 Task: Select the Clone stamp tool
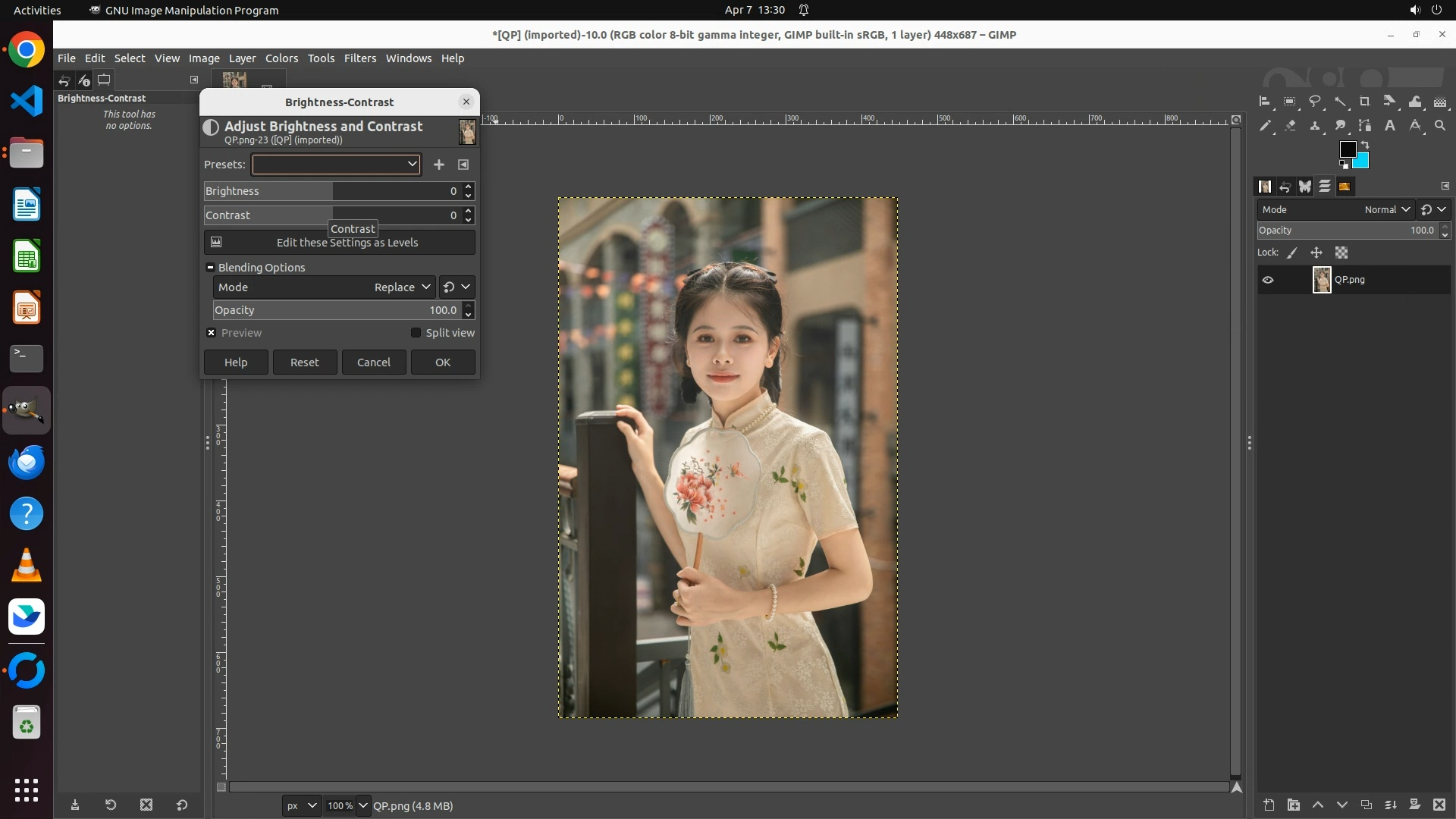point(1315,126)
